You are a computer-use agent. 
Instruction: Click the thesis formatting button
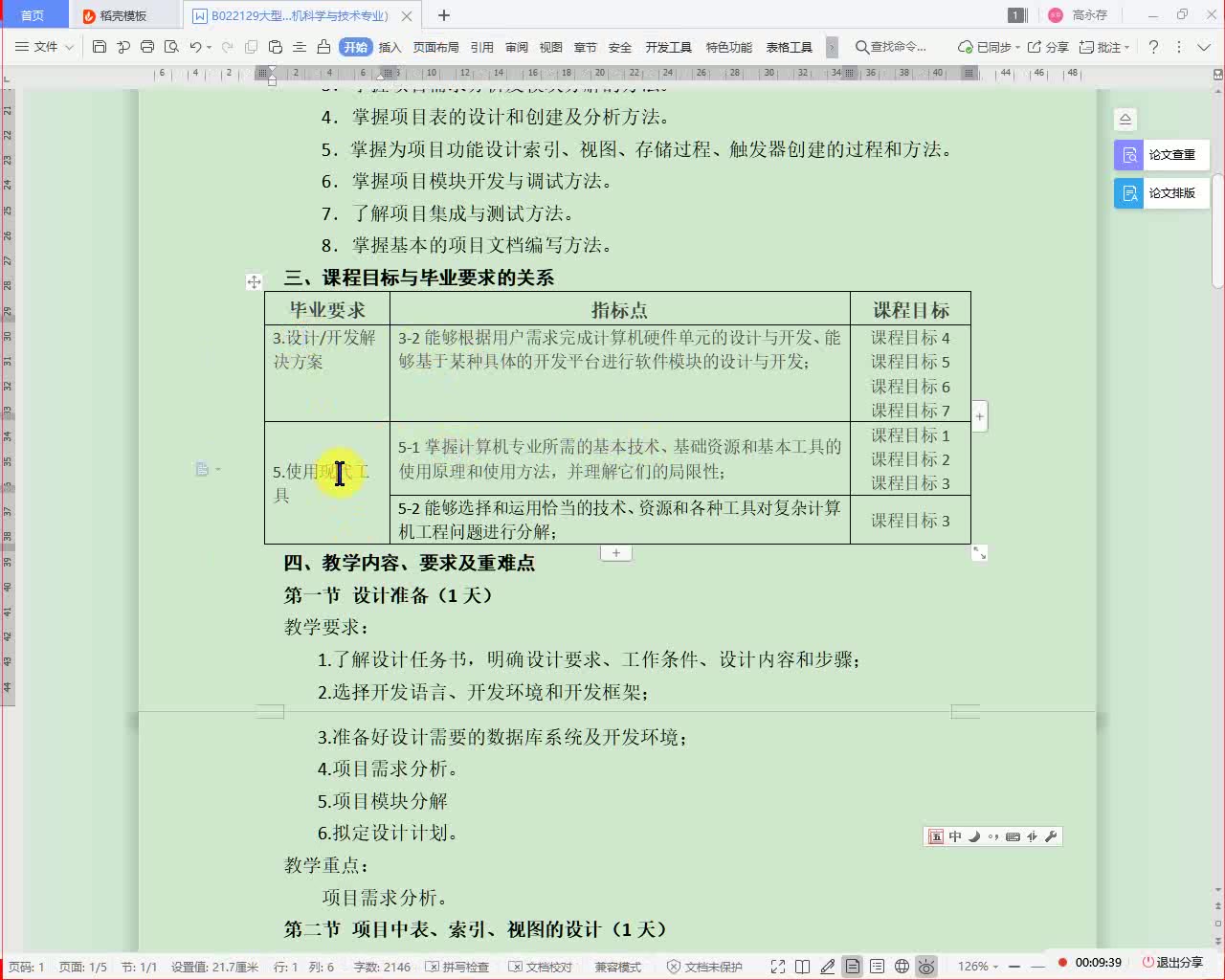[1162, 192]
